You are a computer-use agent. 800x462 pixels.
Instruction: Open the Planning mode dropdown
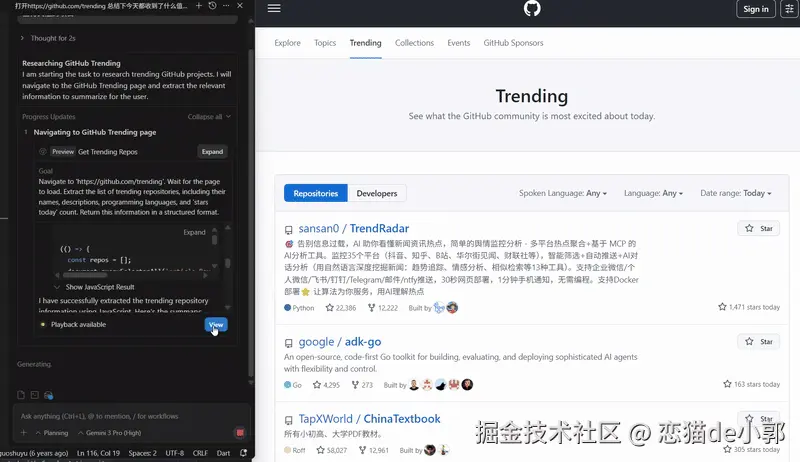click(x=52, y=433)
